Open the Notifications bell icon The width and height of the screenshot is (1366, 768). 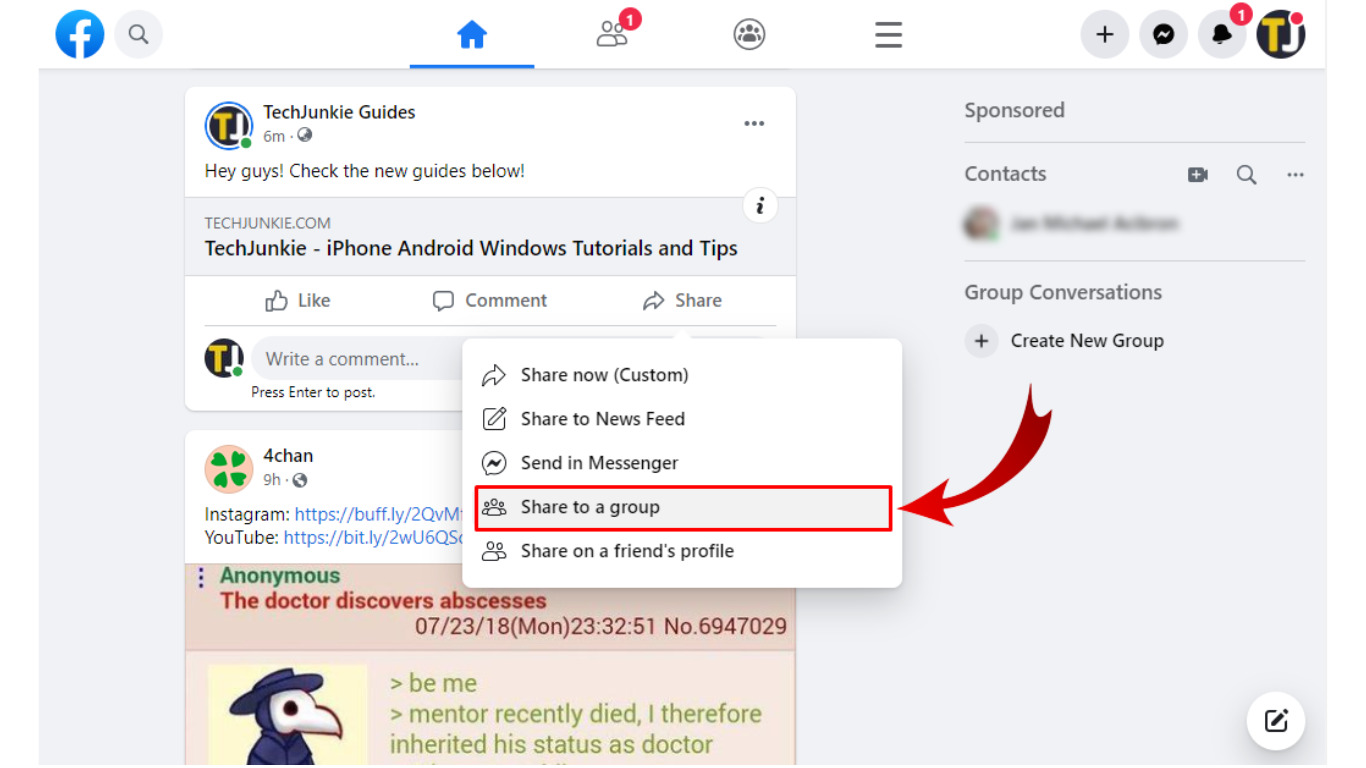[1223, 35]
